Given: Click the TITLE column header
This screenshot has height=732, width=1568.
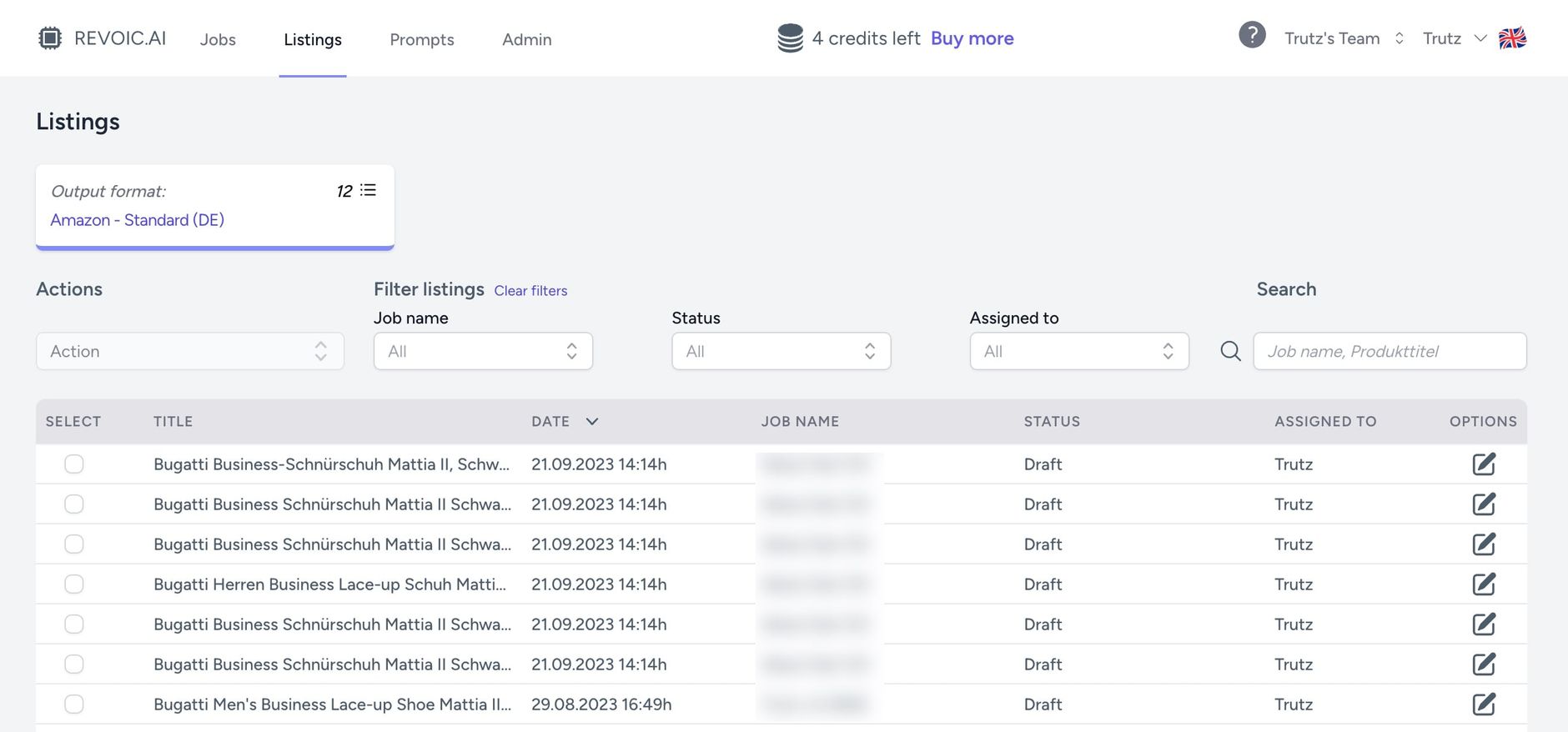Looking at the screenshot, I should (173, 421).
